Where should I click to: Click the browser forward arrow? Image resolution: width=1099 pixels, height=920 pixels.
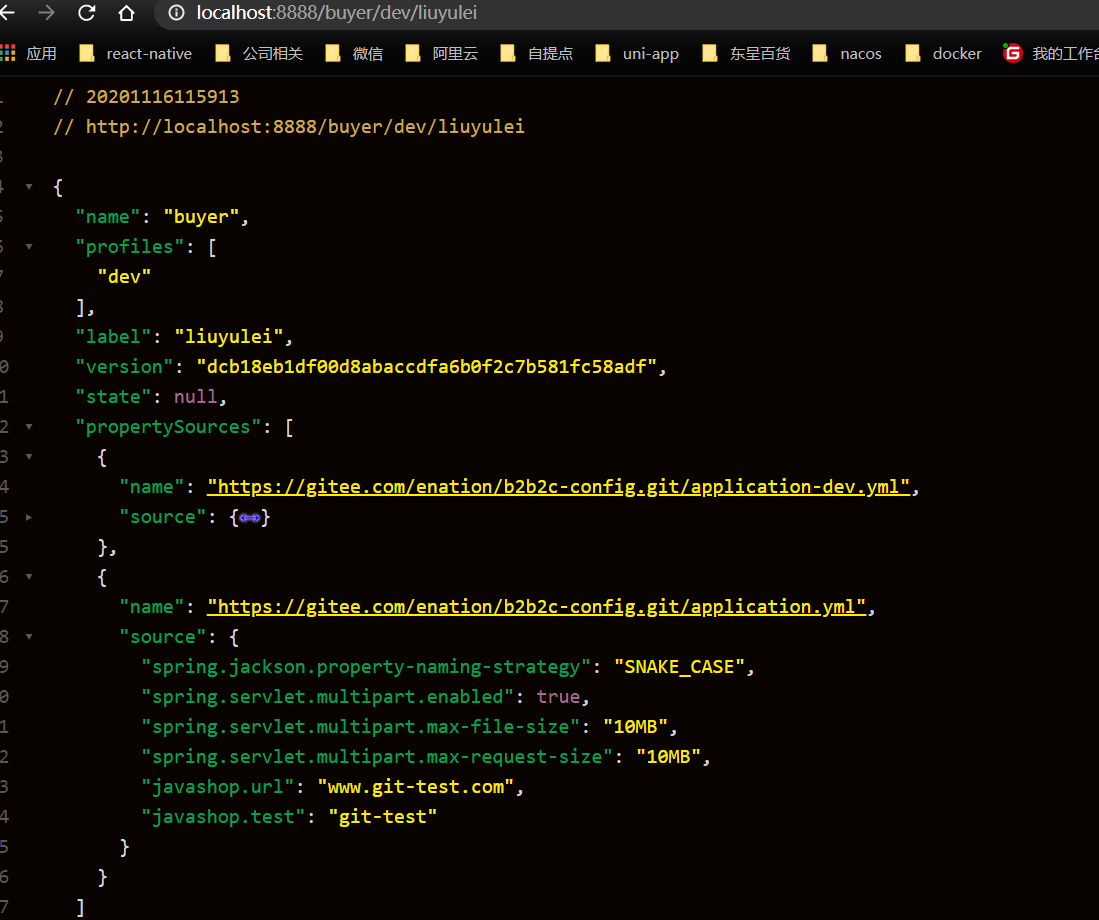point(46,13)
